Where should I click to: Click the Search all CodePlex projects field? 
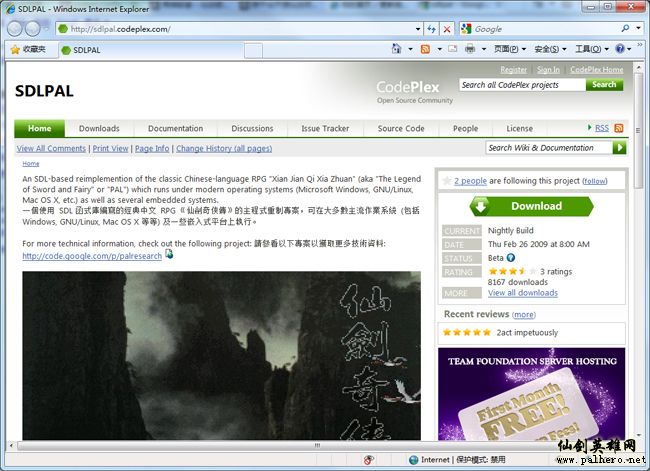[x=521, y=85]
